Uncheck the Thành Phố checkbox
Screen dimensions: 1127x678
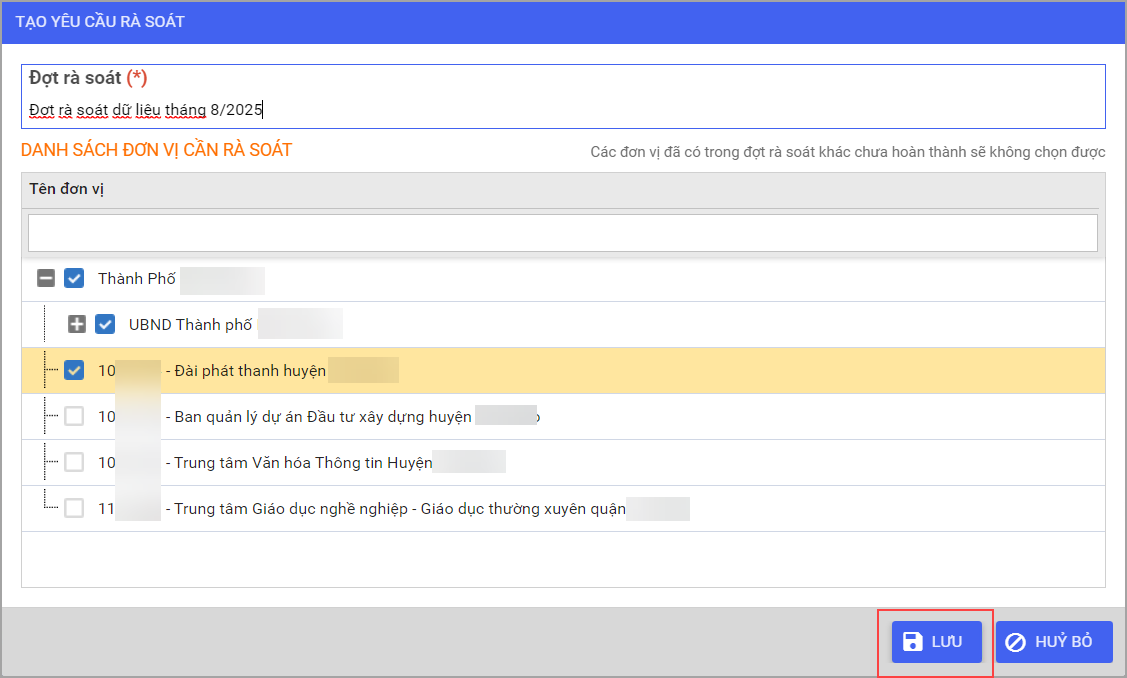pyautogui.click(x=74, y=278)
